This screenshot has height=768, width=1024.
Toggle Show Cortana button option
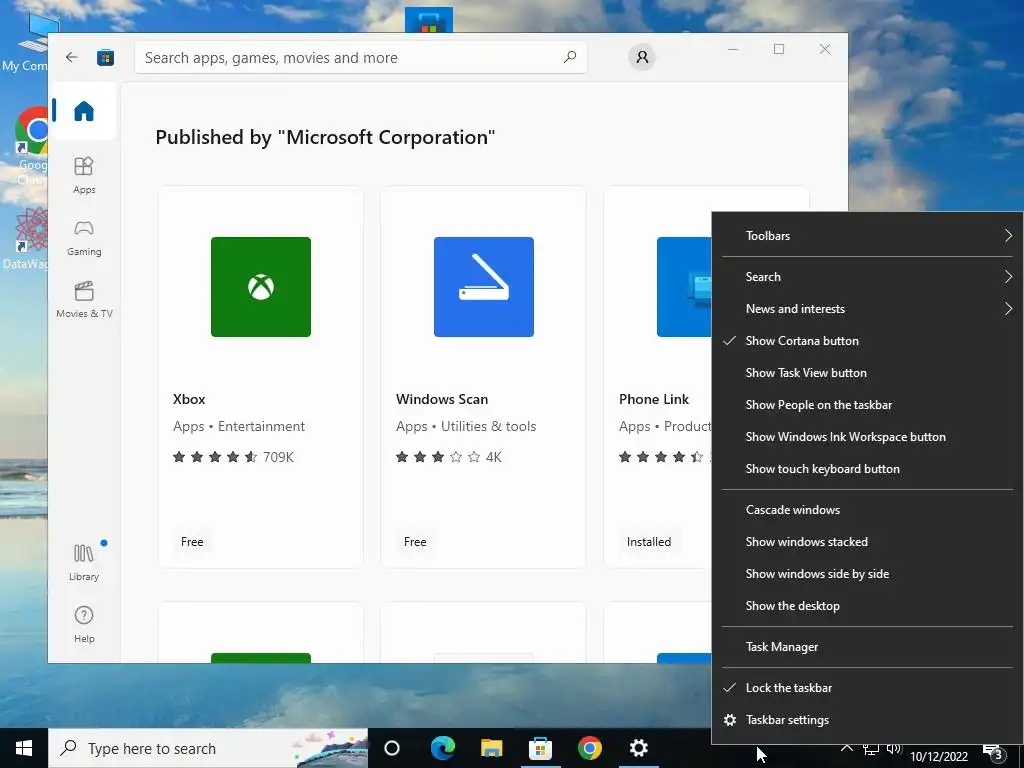click(x=867, y=341)
